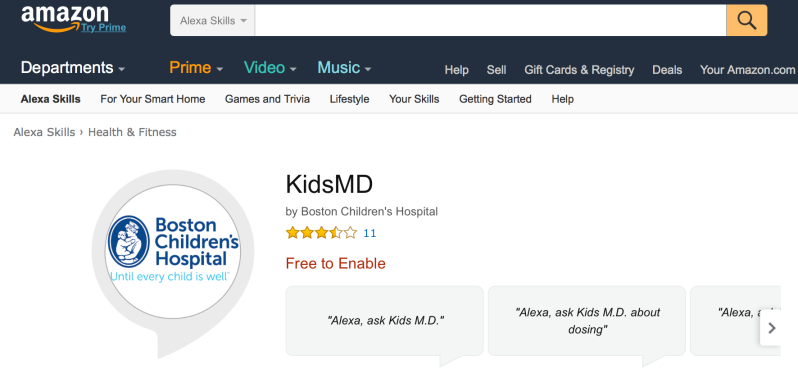Screen dimensions: 798x383
Task: Open the Music dropdown menu
Action: (344, 68)
